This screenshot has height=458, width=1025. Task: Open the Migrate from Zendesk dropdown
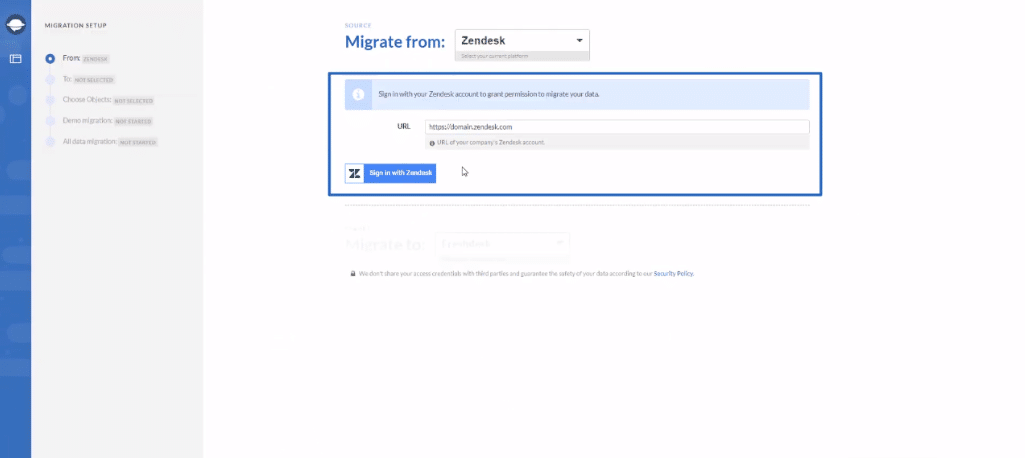522,41
